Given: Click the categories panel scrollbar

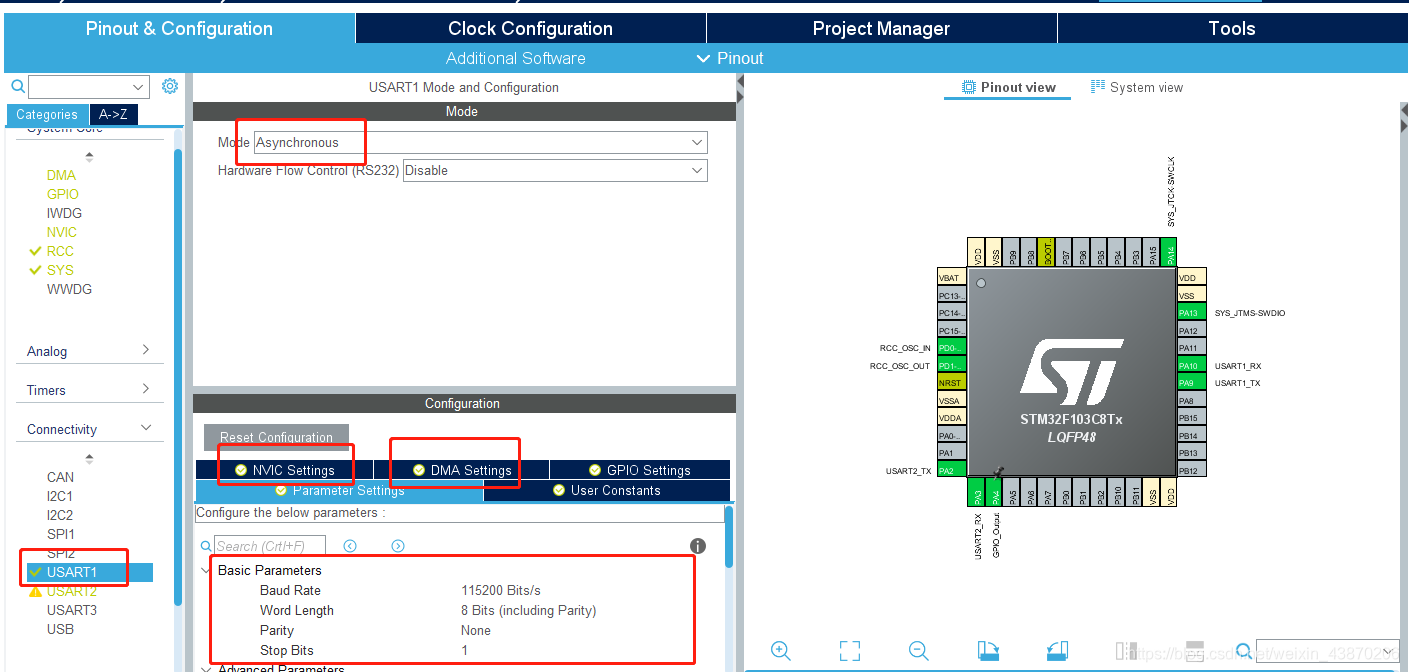Looking at the screenshot, I should coord(178,375).
